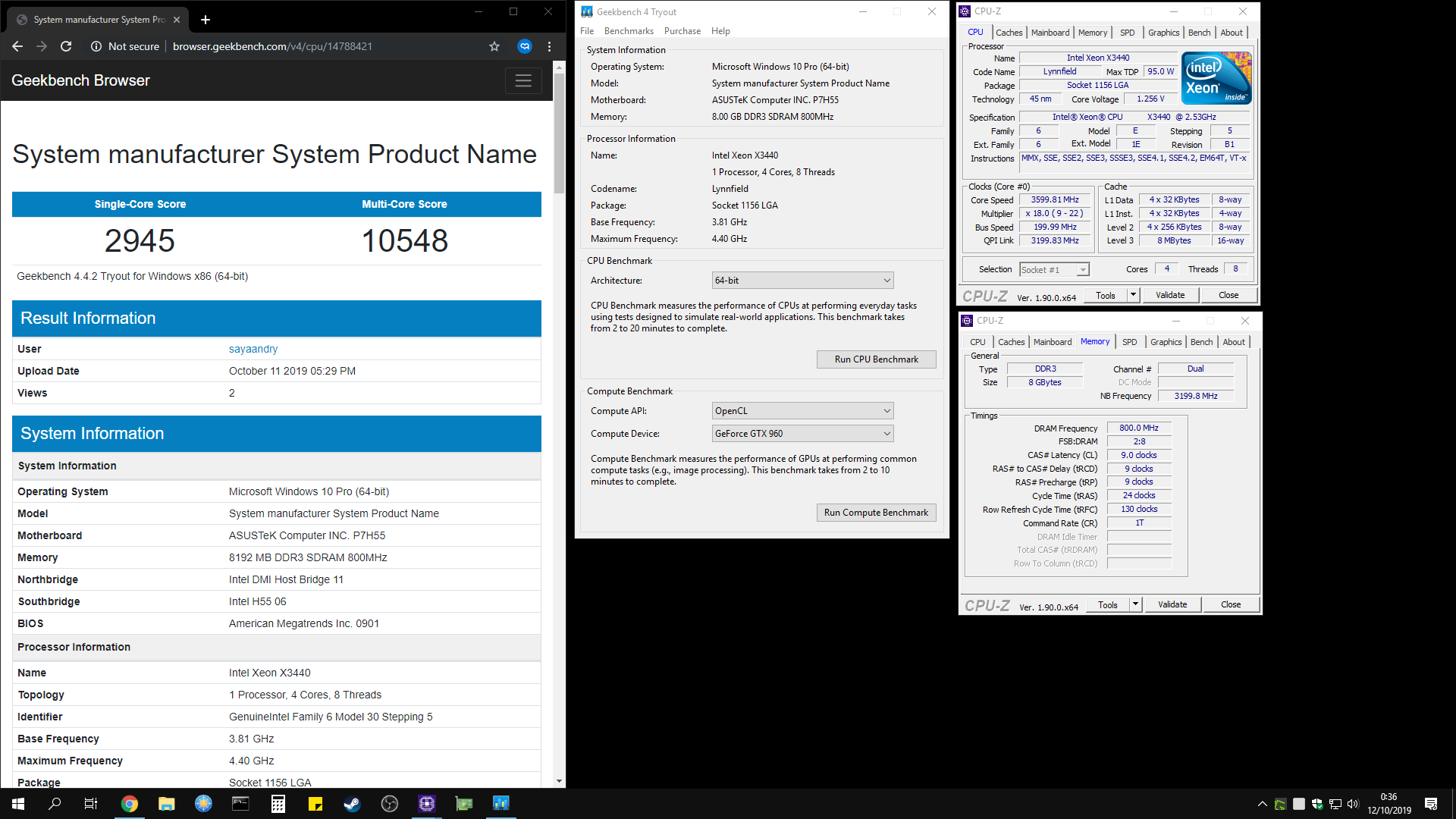The image size is (1456, 819).
Task: Open Geekbench Purchase menu
Action: [682, 31]
